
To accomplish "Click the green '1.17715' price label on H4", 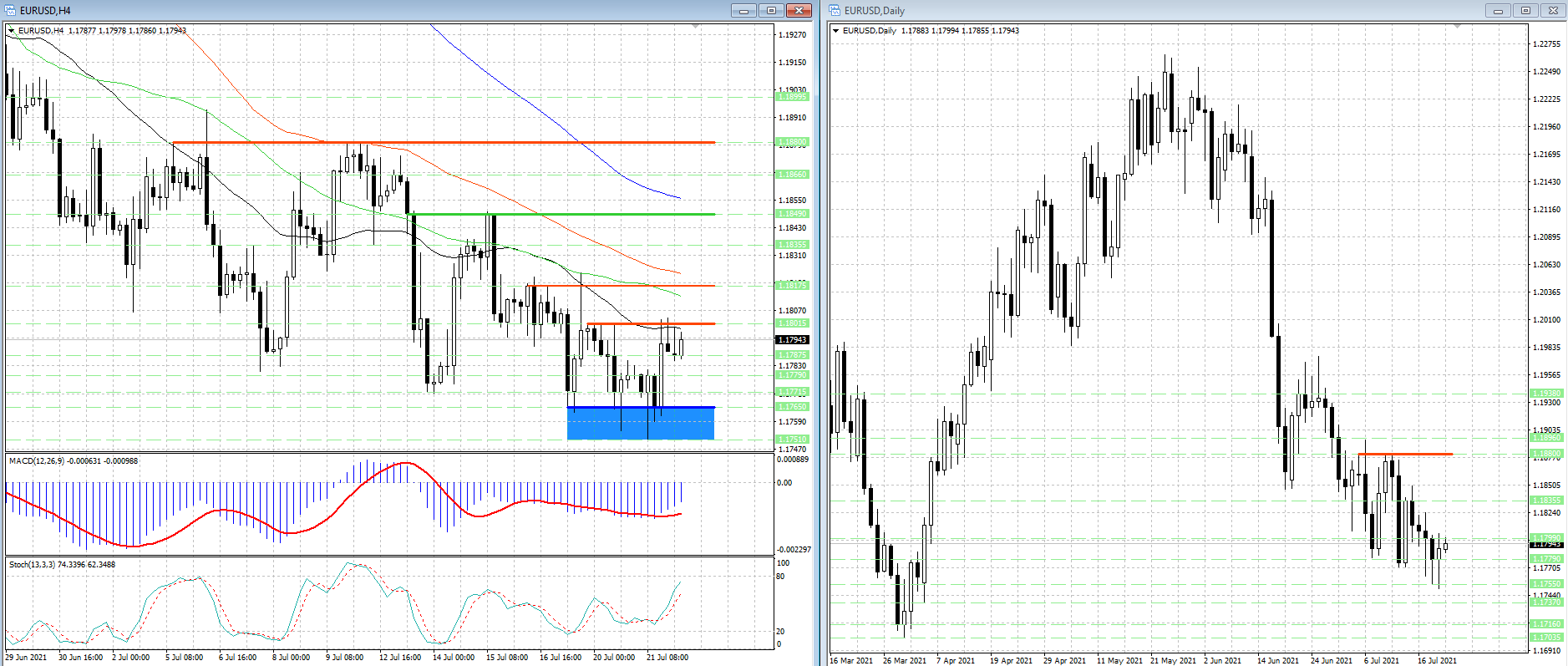I will point(793,392).
